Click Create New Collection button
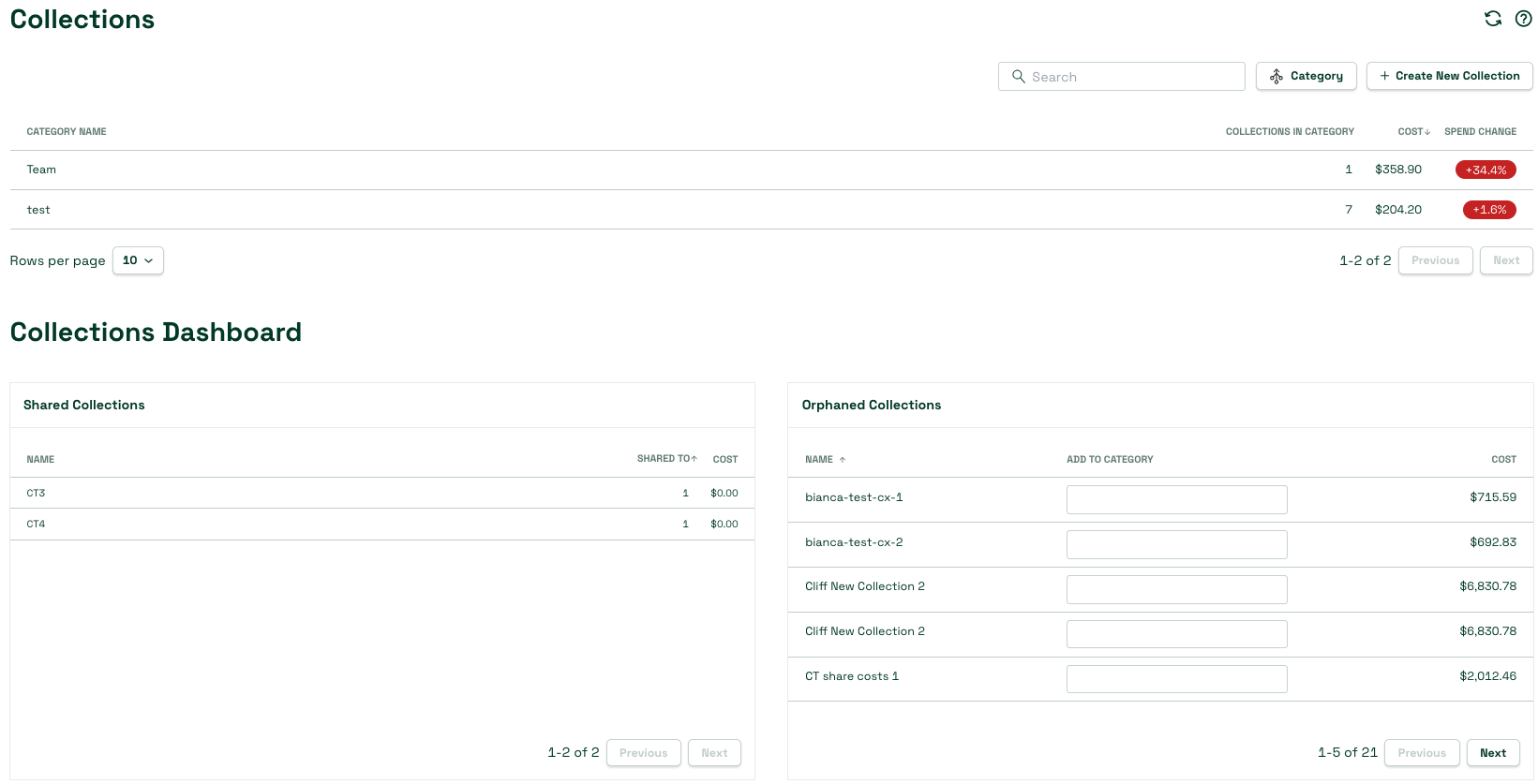The image size is (1538, 784). pos(1449,76)
